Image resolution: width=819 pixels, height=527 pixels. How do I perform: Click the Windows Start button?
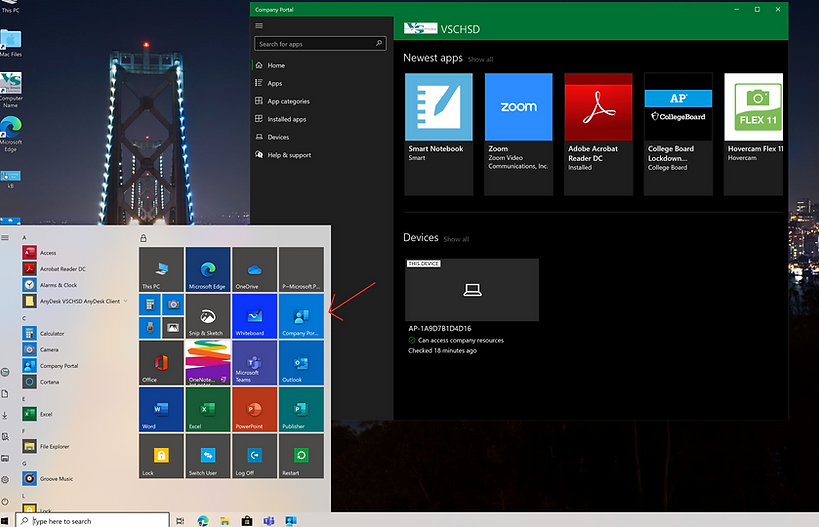coord(5,521)
